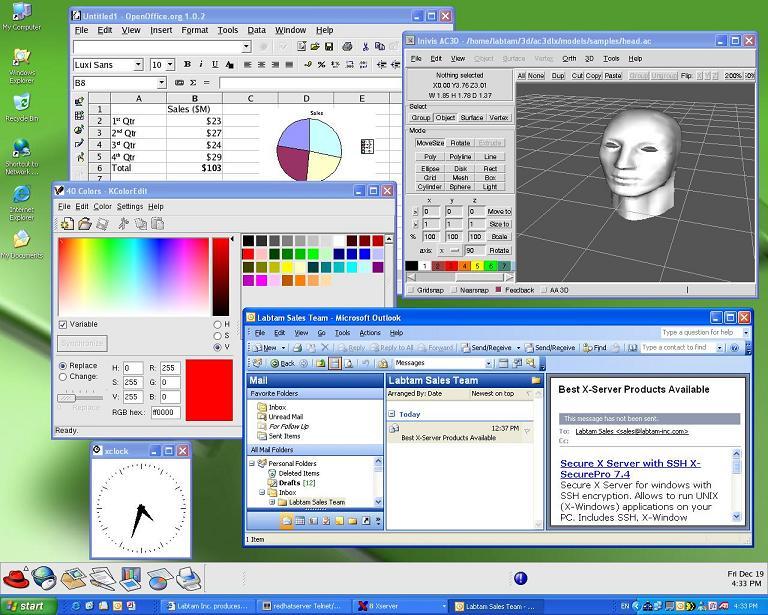Enable the Gridsnap checkbox in AC3D
This screenshot has width=768, height=615.
[411, 290]
